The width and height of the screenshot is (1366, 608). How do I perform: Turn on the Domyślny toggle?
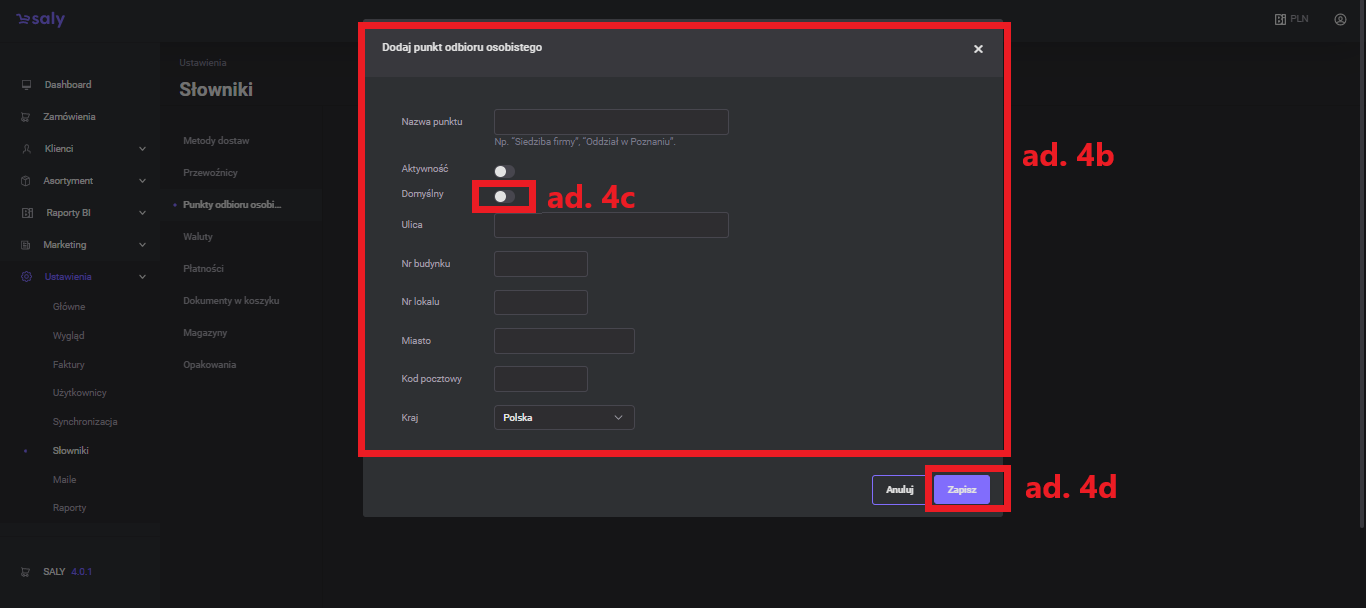tap(504, 196)
